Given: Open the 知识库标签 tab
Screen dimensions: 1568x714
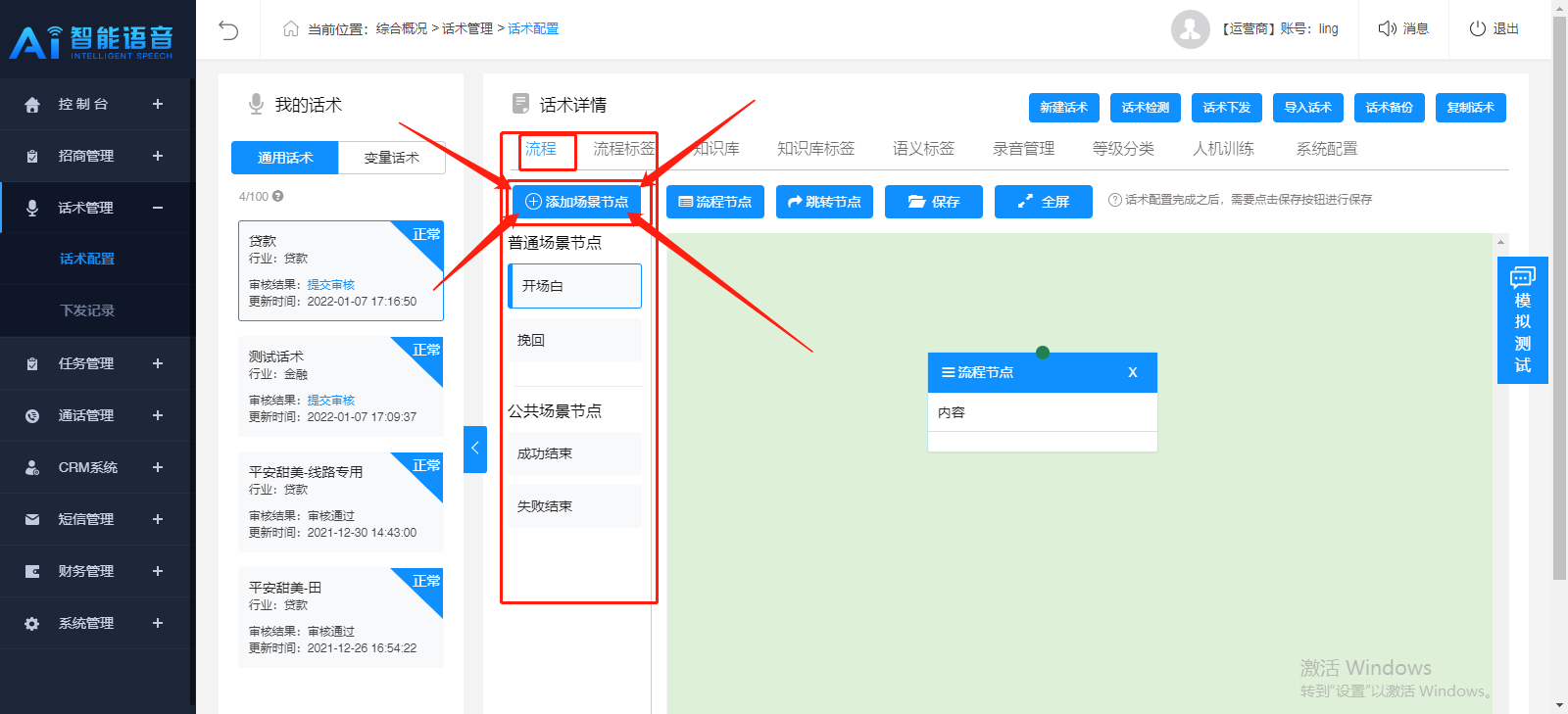Looking at the screenshot, I should (815, 149).
